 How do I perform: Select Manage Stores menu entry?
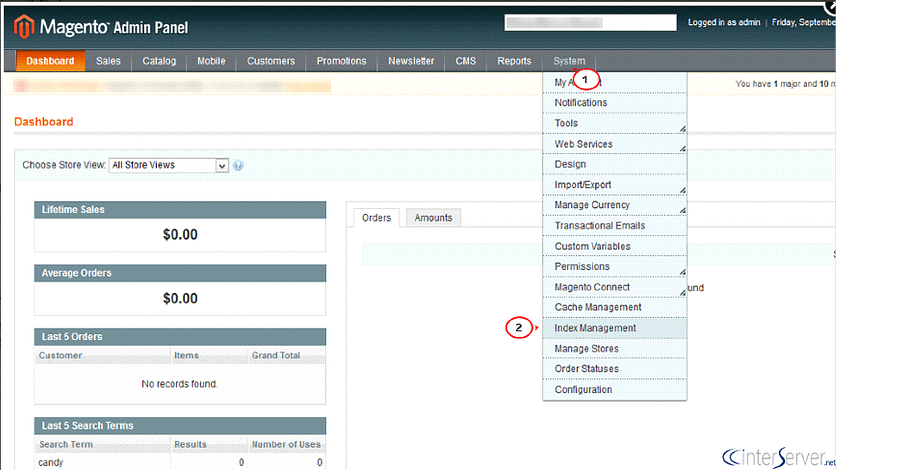tap(586, 349)
